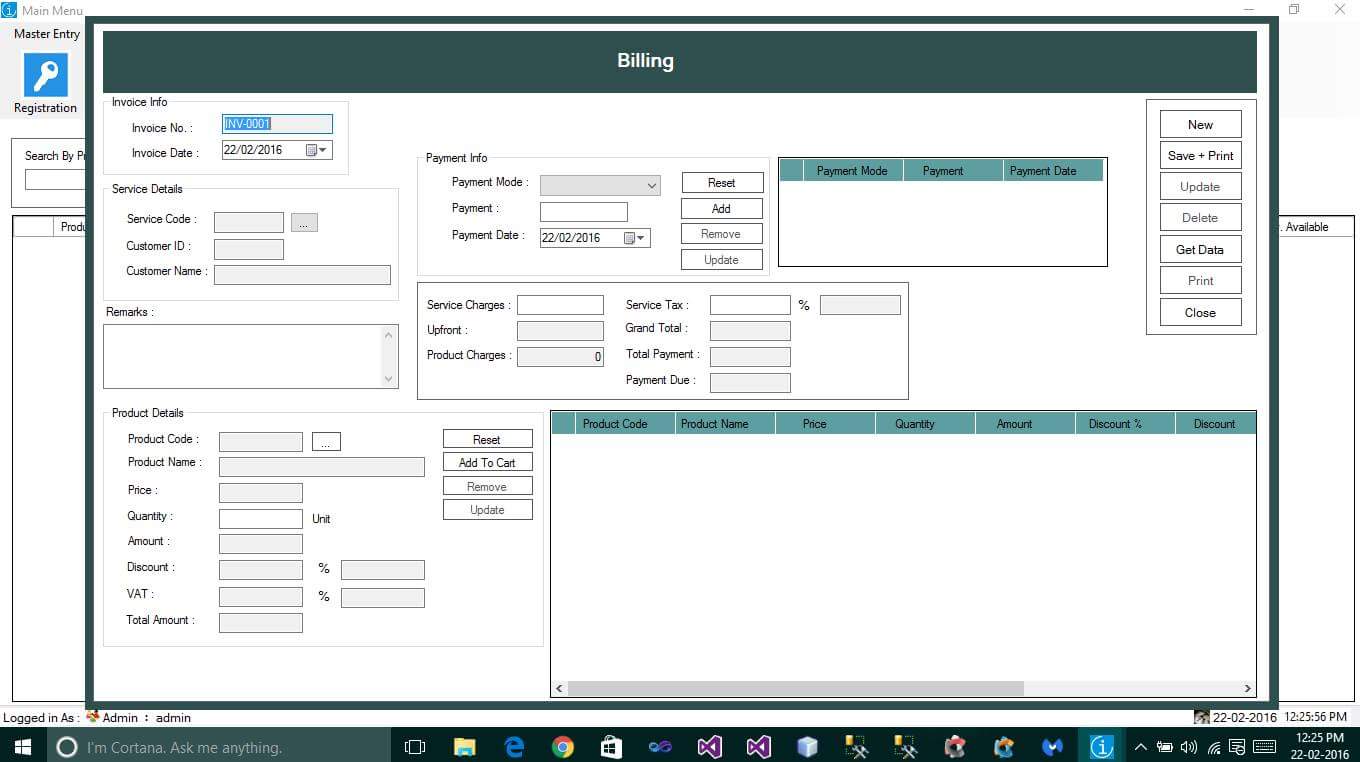Image resolution: width=1360 pixels, height=762 pixels.
Task: Click inside the Remarks text area
Action: click(245, 355)
